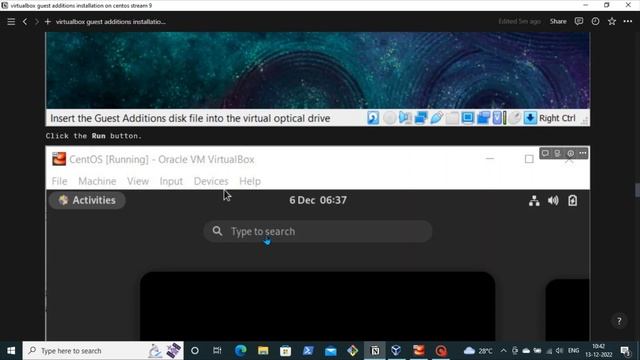Image resolution: width=640 pixels, height=360 pixels.
Task: Click the ENG language indicator in the tray
Action: click(x=573, y=351)
